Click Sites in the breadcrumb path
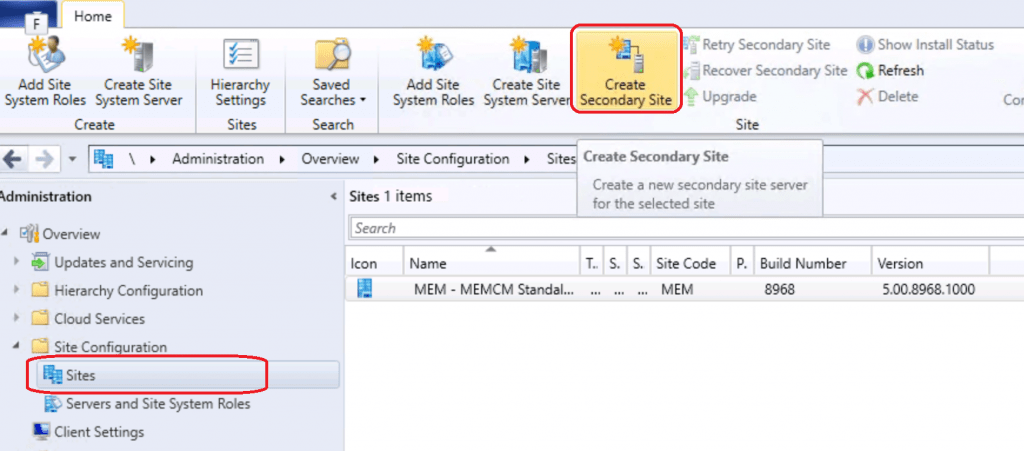The width and height of the screenshot is (1024, 451). point(560,159)
